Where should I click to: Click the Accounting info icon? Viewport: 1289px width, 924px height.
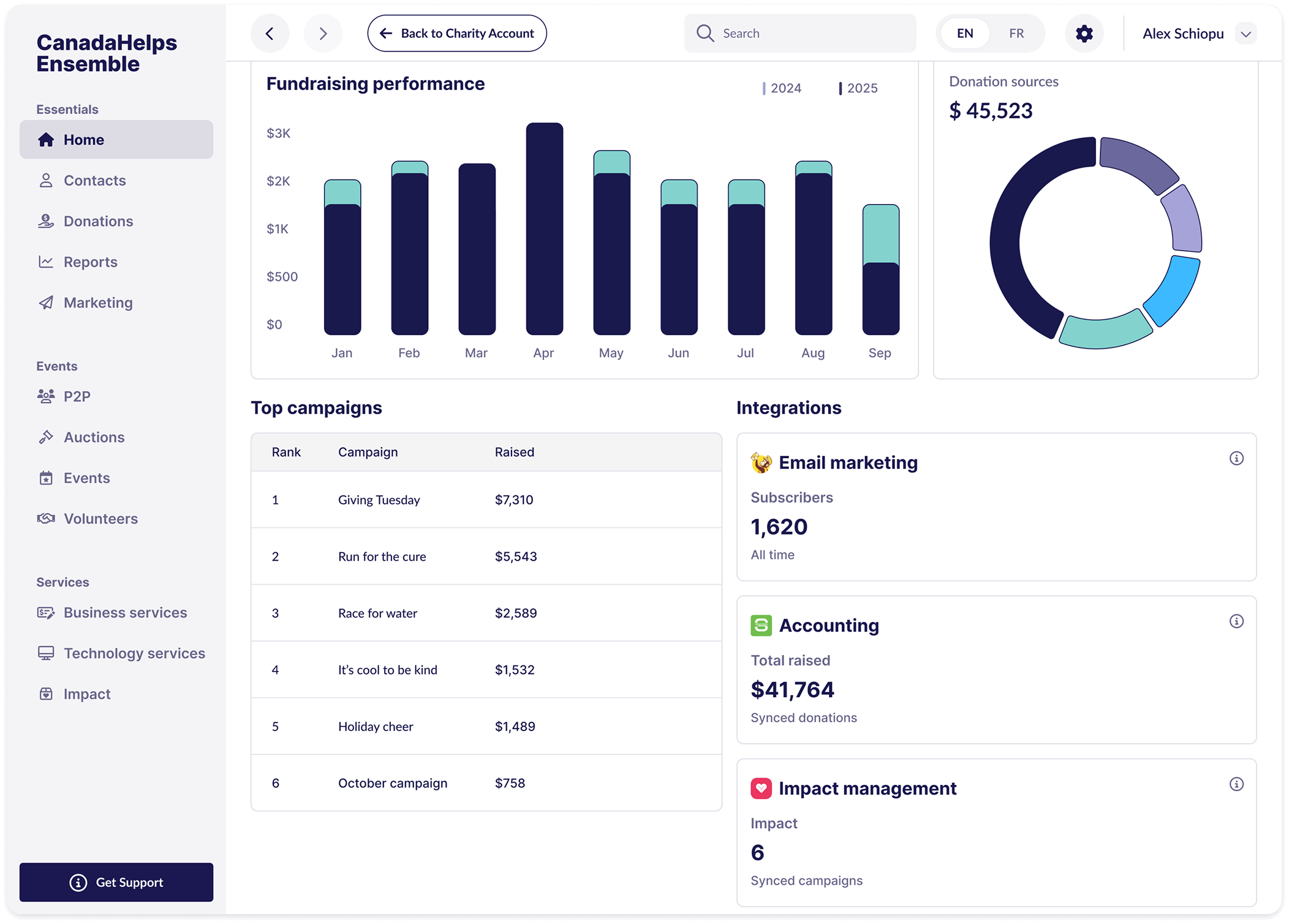click(1236, 621)
